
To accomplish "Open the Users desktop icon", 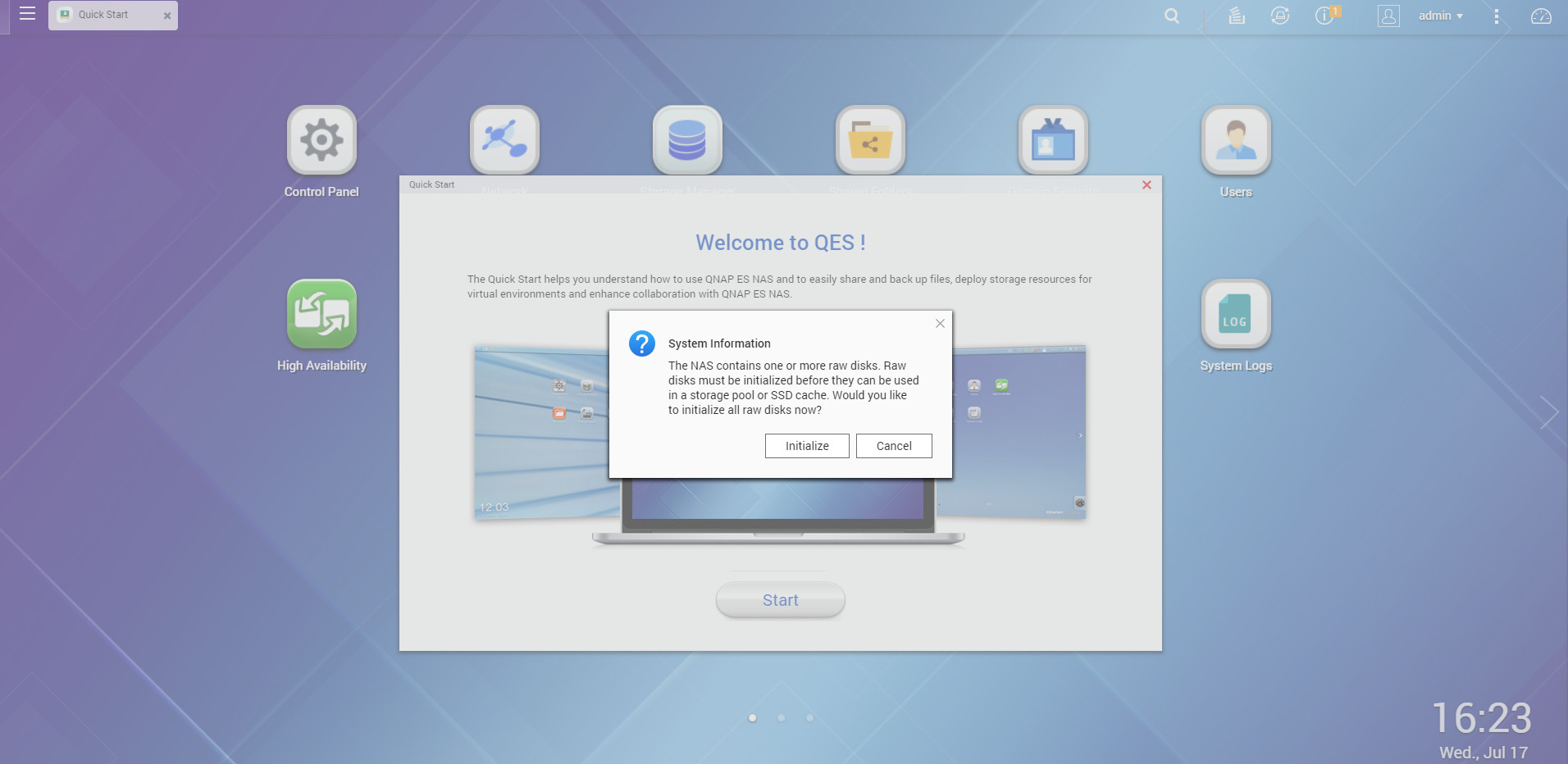I will click(x=1235, y=140).
